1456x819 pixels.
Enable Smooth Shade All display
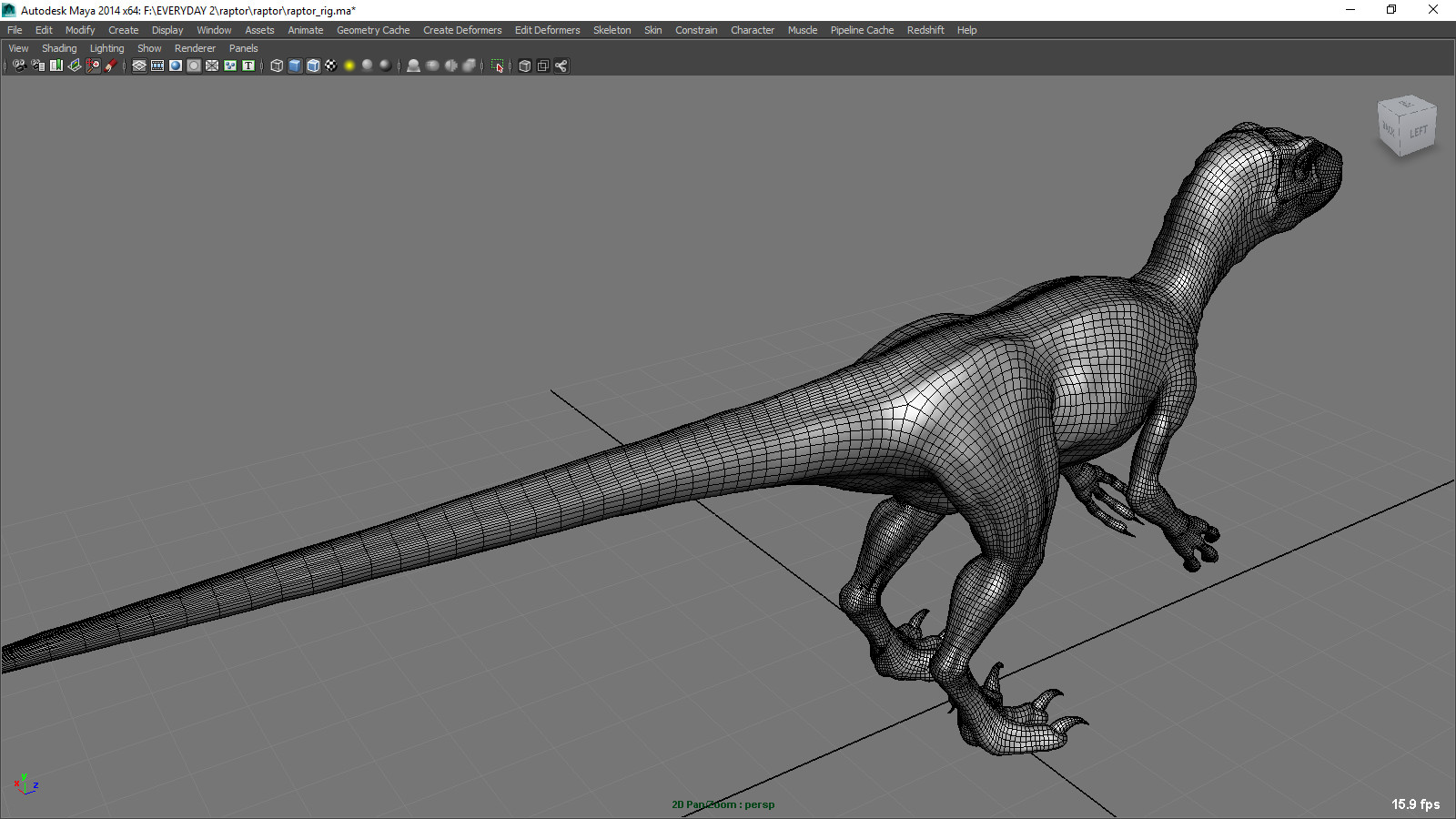pos(295,66)
